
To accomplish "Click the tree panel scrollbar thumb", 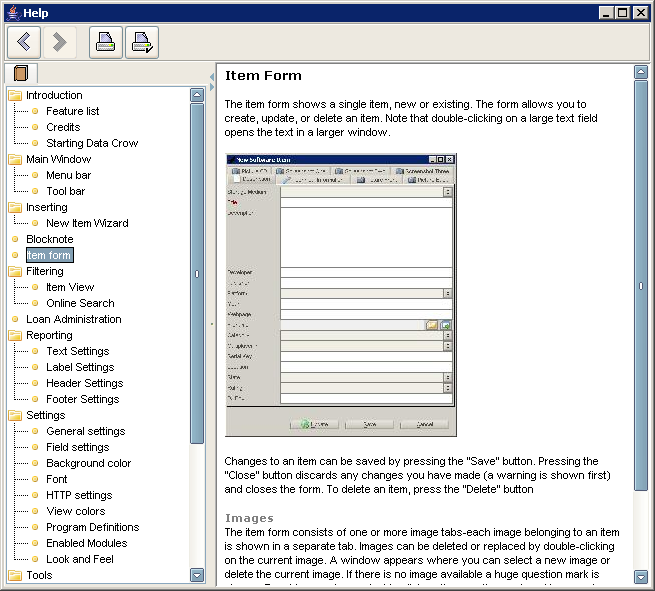I will [197, 274].
